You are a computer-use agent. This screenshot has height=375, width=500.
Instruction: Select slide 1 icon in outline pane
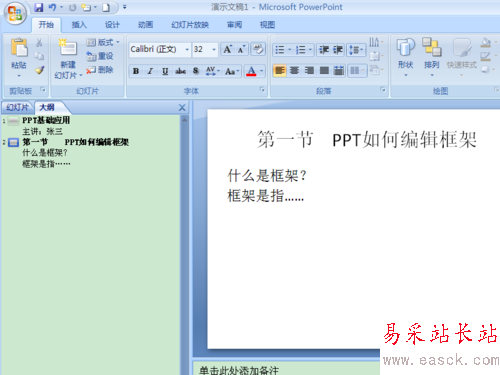point(13,121)
